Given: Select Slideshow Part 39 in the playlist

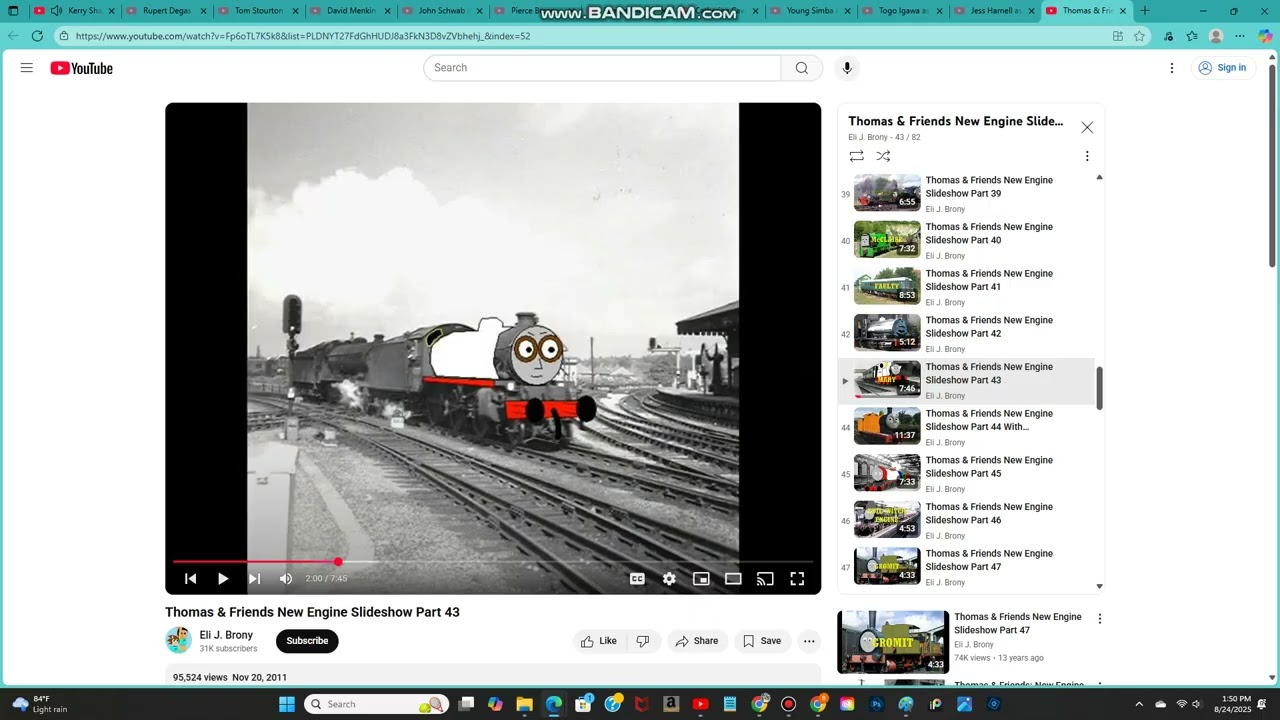Looking at the screenshot, I should click(x=966, y=194).
